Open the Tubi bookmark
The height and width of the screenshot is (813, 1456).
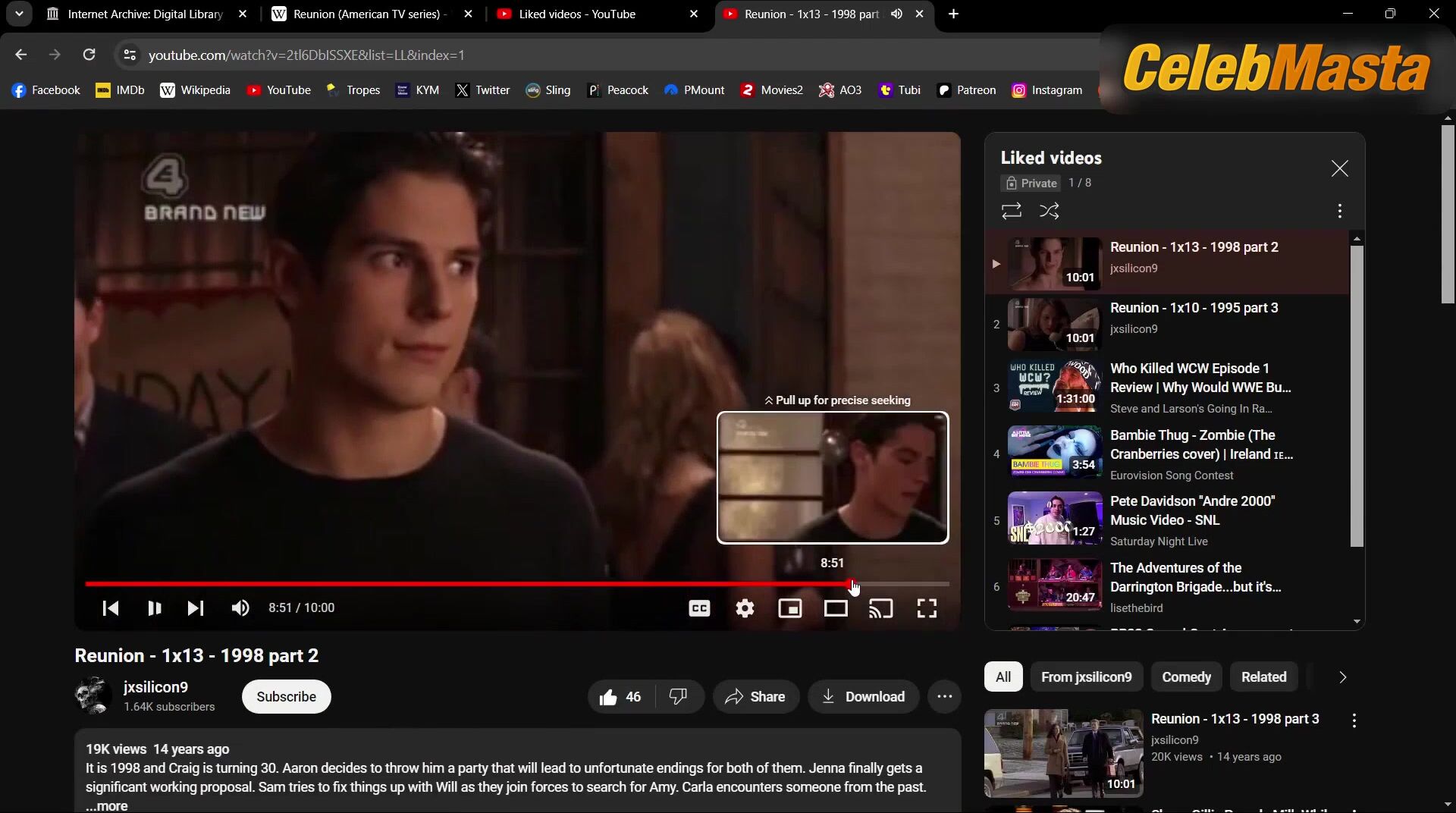click(899, 90)
